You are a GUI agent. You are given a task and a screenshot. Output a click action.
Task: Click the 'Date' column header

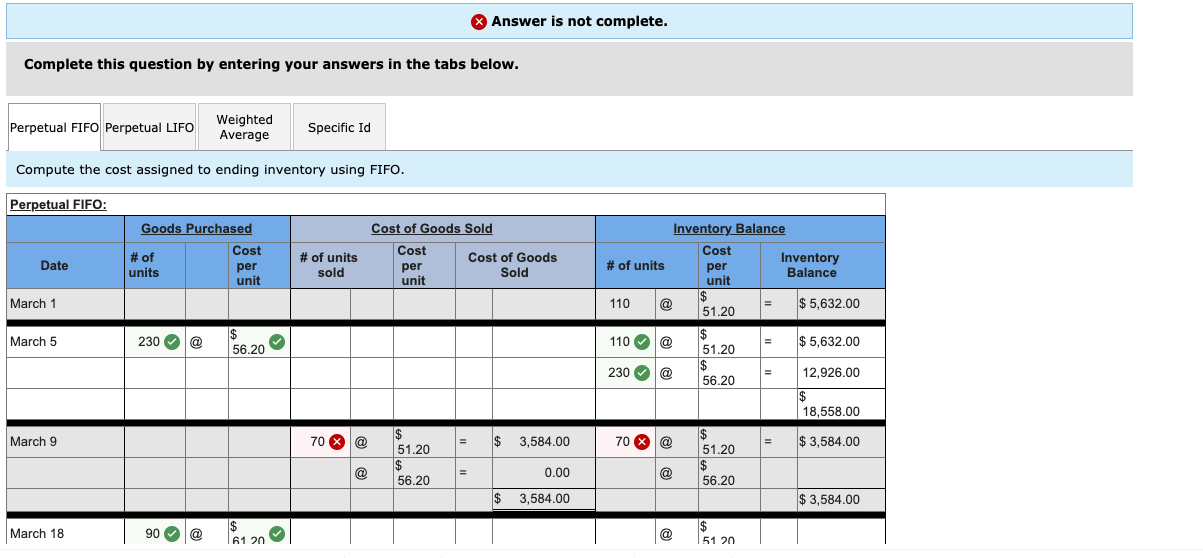pos(54,266)
